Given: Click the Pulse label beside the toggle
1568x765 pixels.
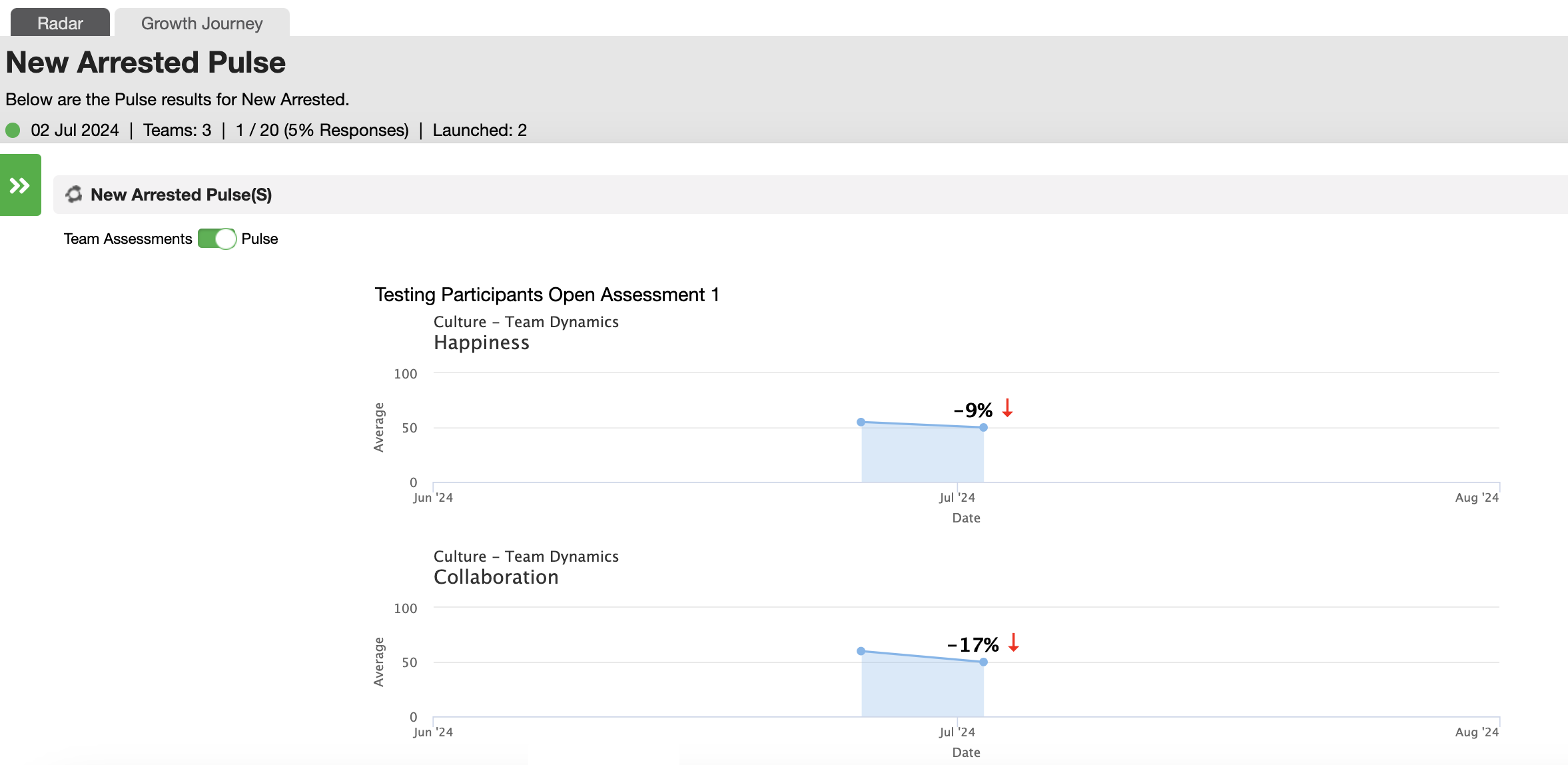Looking at the screenshot, I should coord(259,239).
